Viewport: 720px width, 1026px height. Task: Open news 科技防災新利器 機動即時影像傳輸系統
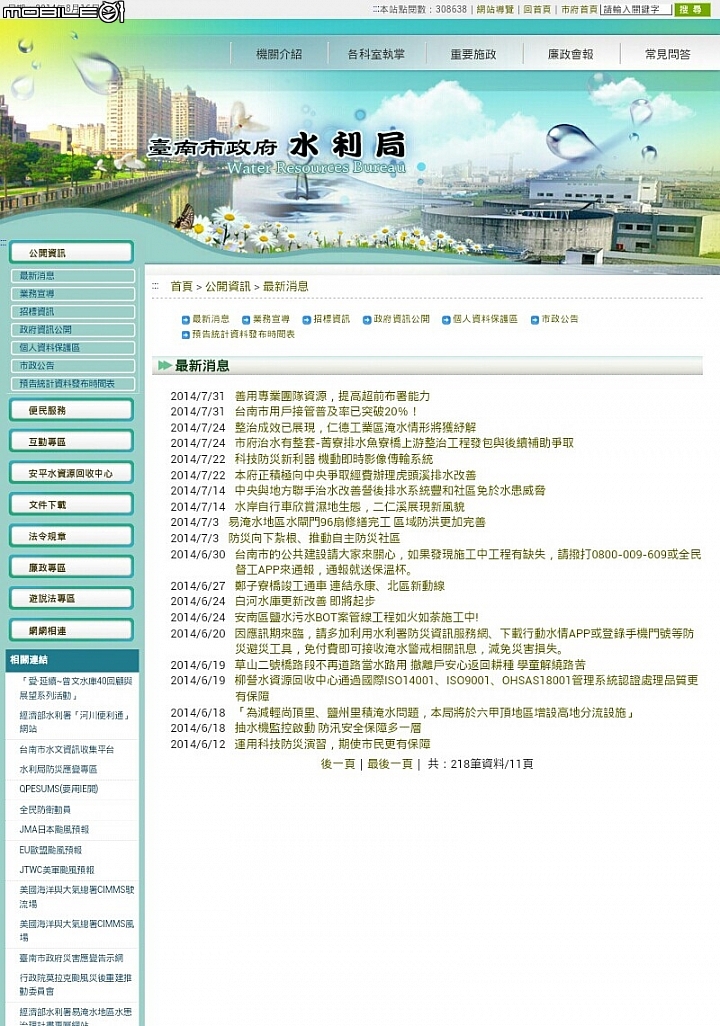click(x=334, y=459)
